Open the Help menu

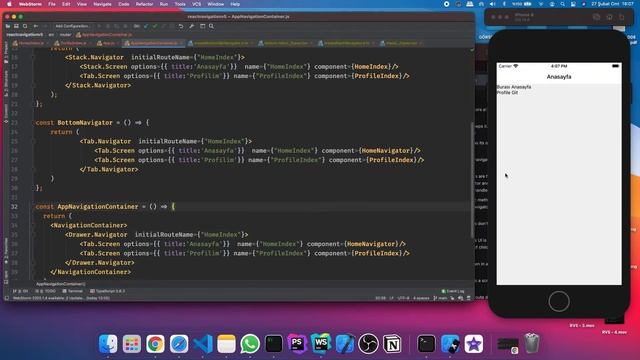(235, 4)
